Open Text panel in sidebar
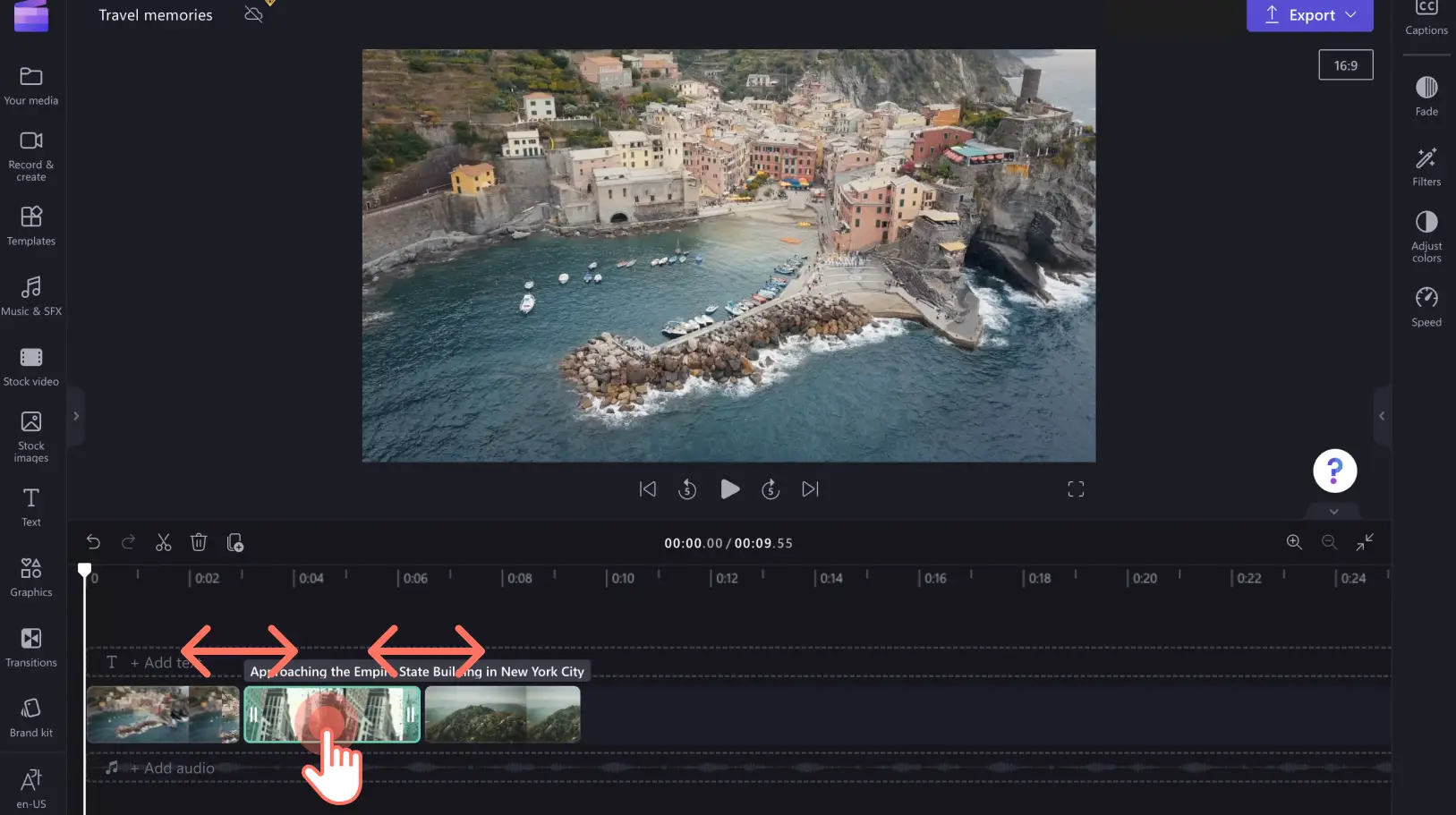This screenshot has width=1456, height=815. (x=31, y=507)
